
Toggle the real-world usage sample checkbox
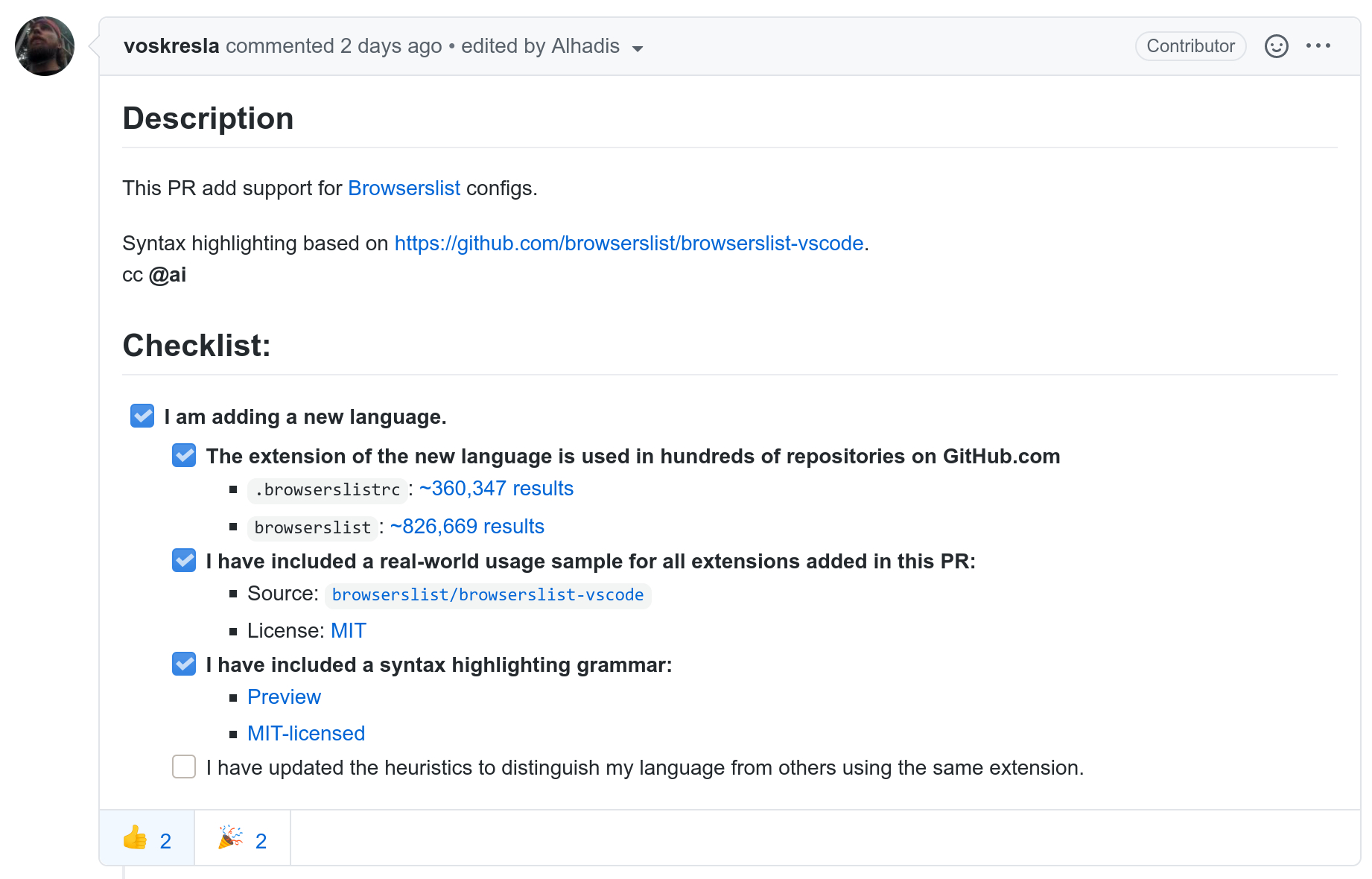184,560
